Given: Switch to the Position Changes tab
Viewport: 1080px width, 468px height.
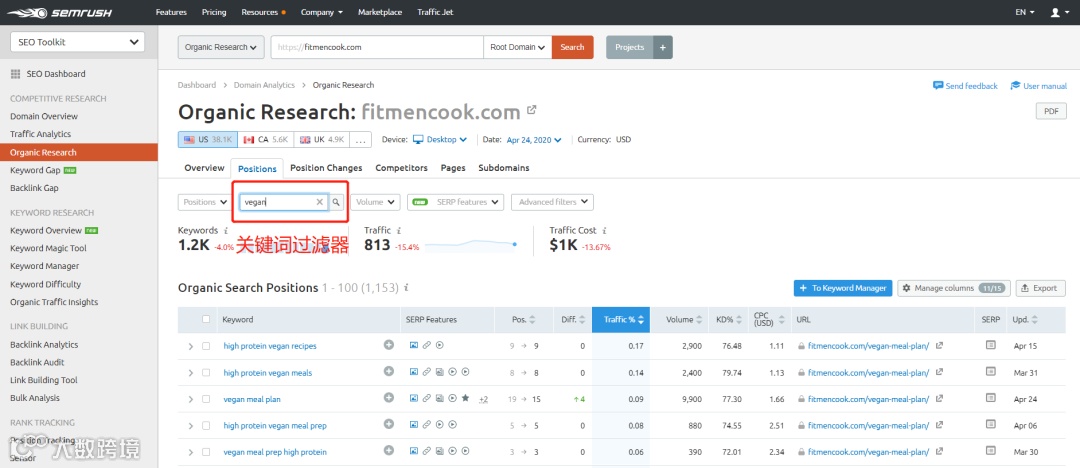Looking at the screenshot, I should [326, 167].
